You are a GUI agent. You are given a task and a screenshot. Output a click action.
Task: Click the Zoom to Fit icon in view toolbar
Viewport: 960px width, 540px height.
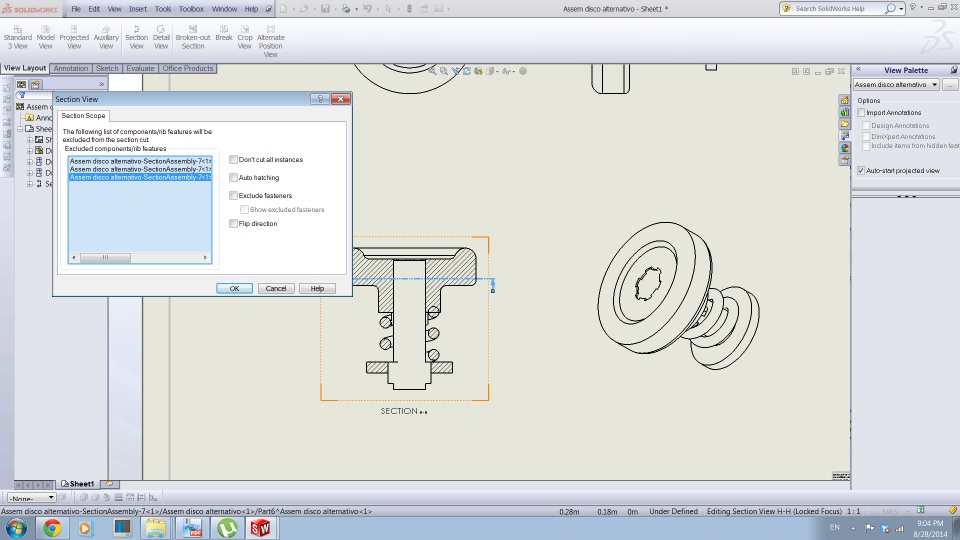(x=432, y=71)
